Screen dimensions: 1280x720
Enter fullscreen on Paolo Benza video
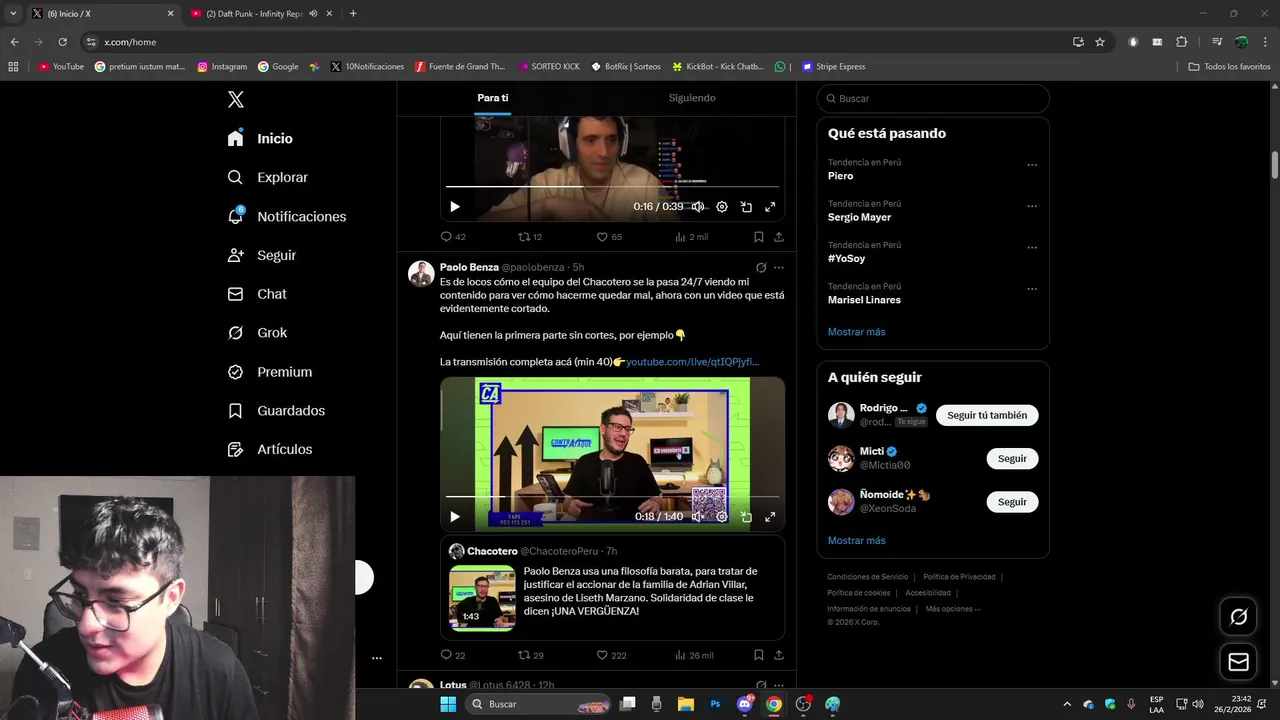point(770,517)
